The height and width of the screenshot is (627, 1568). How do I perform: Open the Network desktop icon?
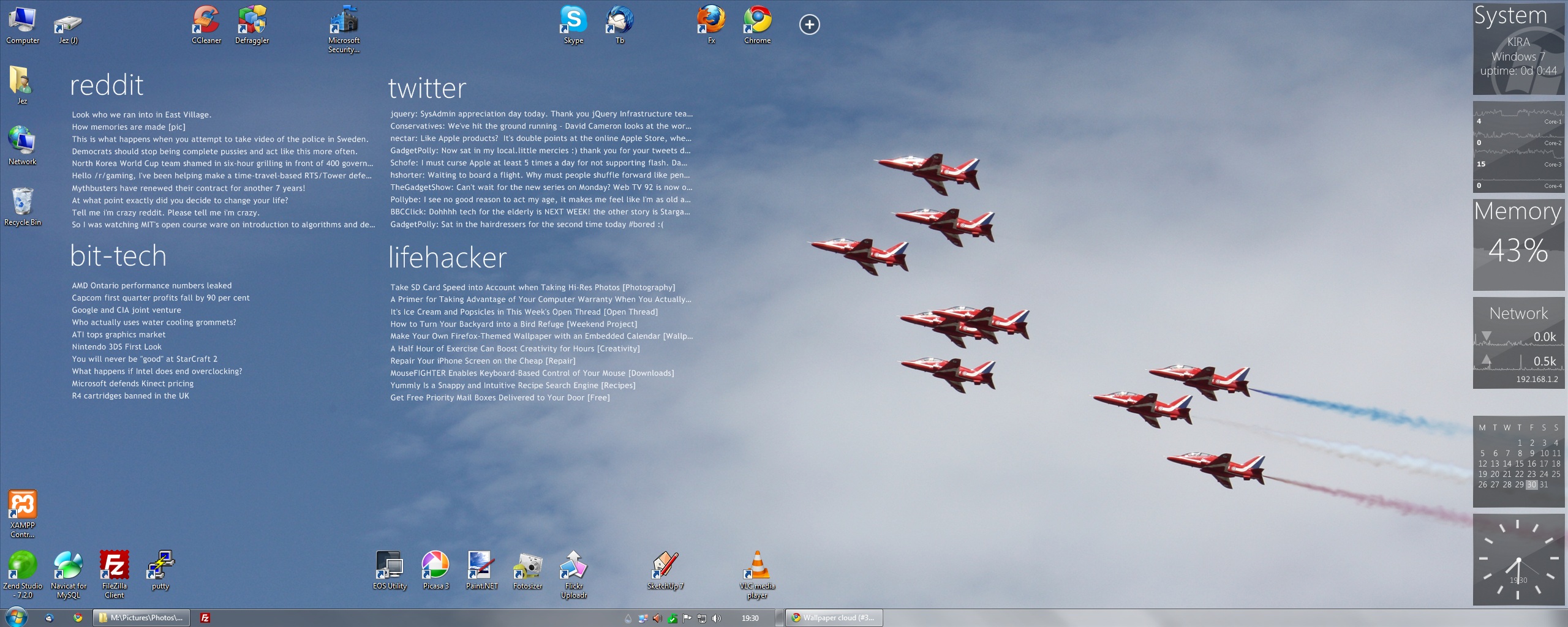point(22,145)
